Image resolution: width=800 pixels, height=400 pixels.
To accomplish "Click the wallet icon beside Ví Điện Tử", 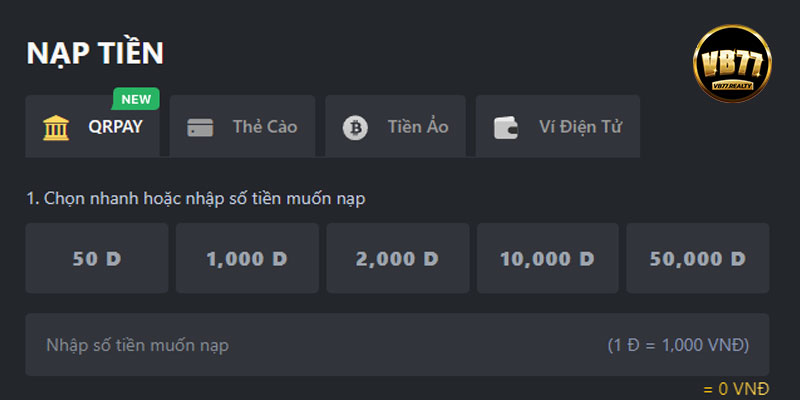I will (x=506, y=128).
